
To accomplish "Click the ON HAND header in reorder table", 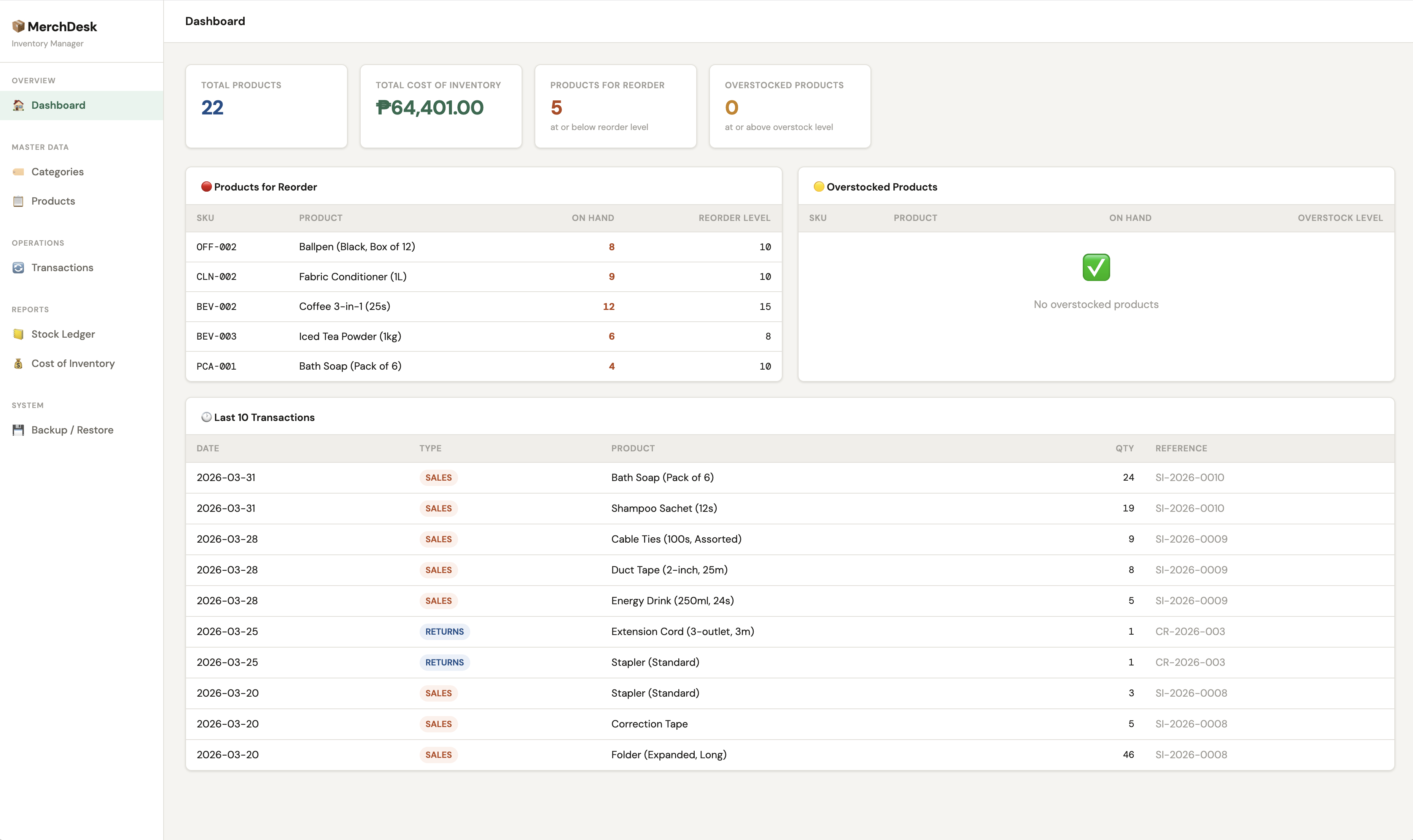I will coord(592,218).
